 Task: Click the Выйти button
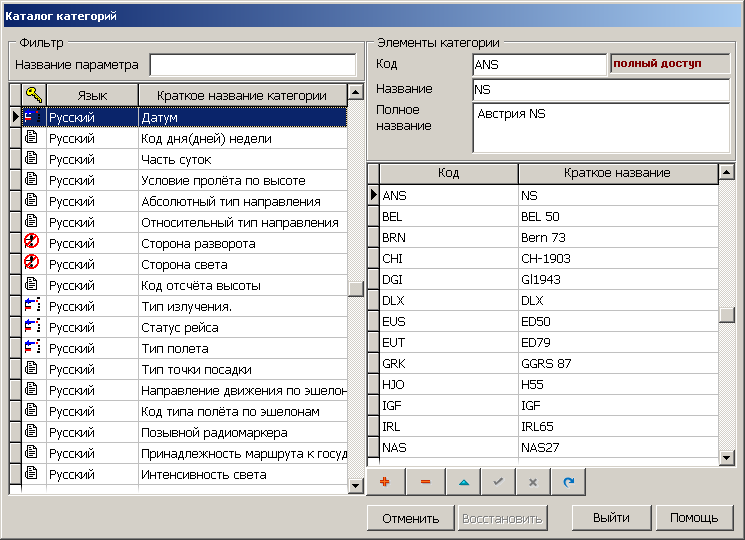(x=610, y=518)
